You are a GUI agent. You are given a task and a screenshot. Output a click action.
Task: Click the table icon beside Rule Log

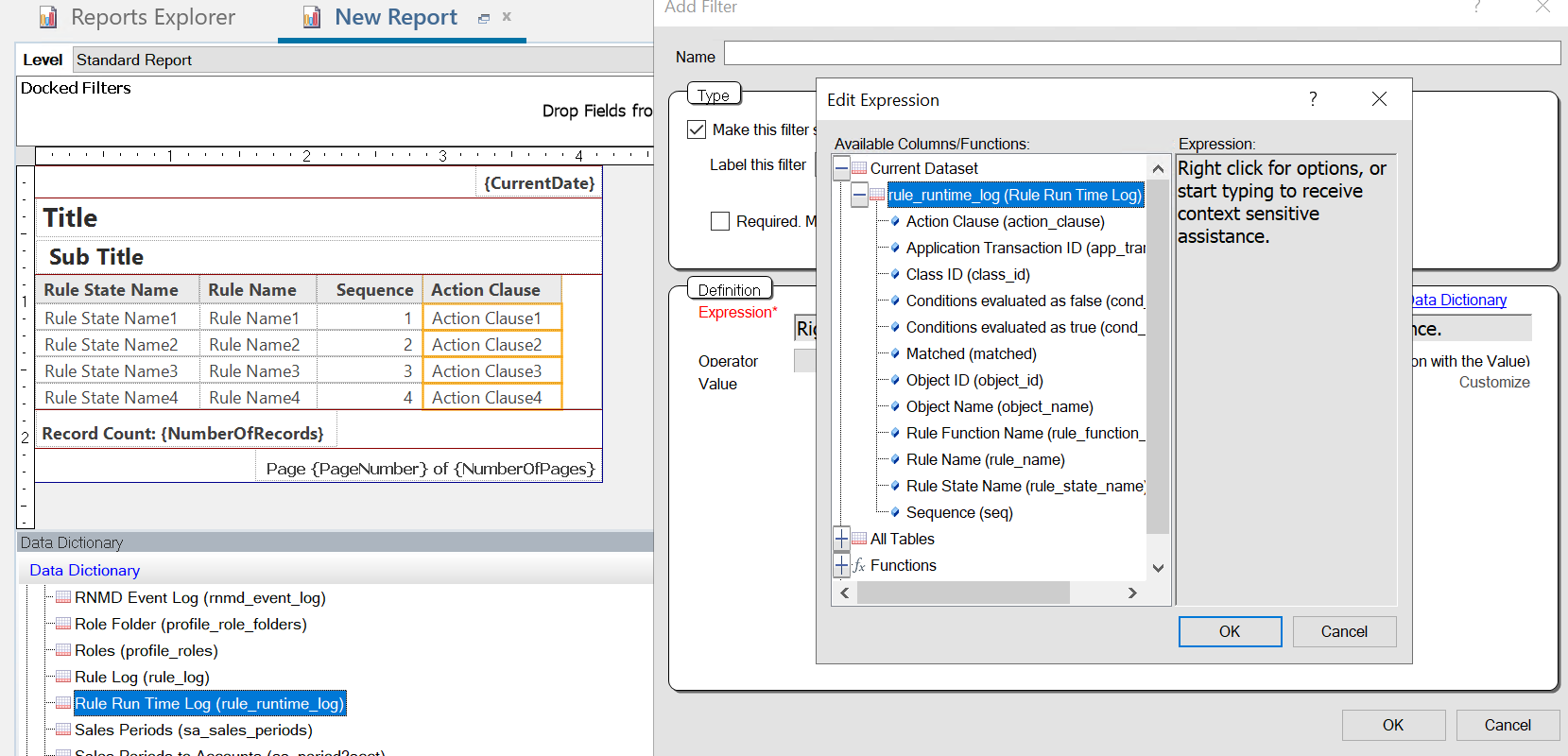coord(62,677)
